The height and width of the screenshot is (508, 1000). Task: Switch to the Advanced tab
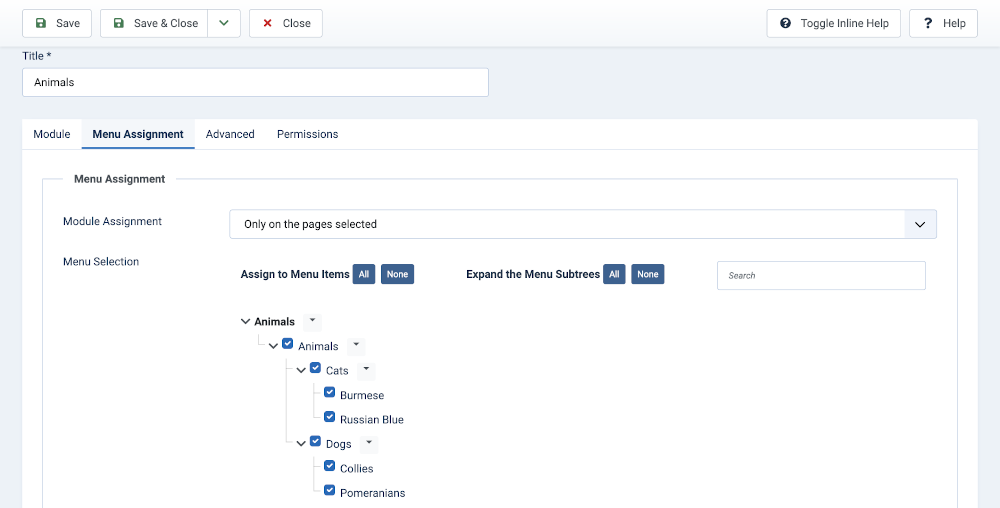pyautogui.click(x=230, y=134)
